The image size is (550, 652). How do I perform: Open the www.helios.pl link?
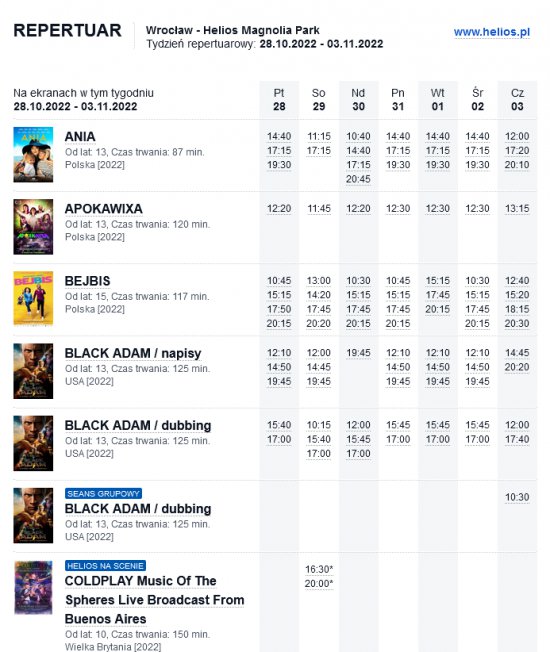coord(492,32)
